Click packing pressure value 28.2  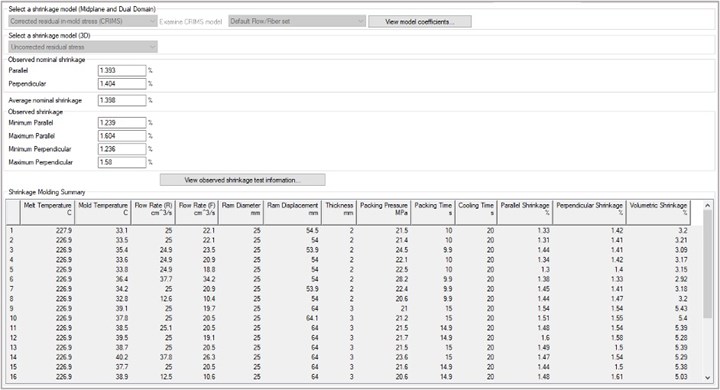coord(401,279)
